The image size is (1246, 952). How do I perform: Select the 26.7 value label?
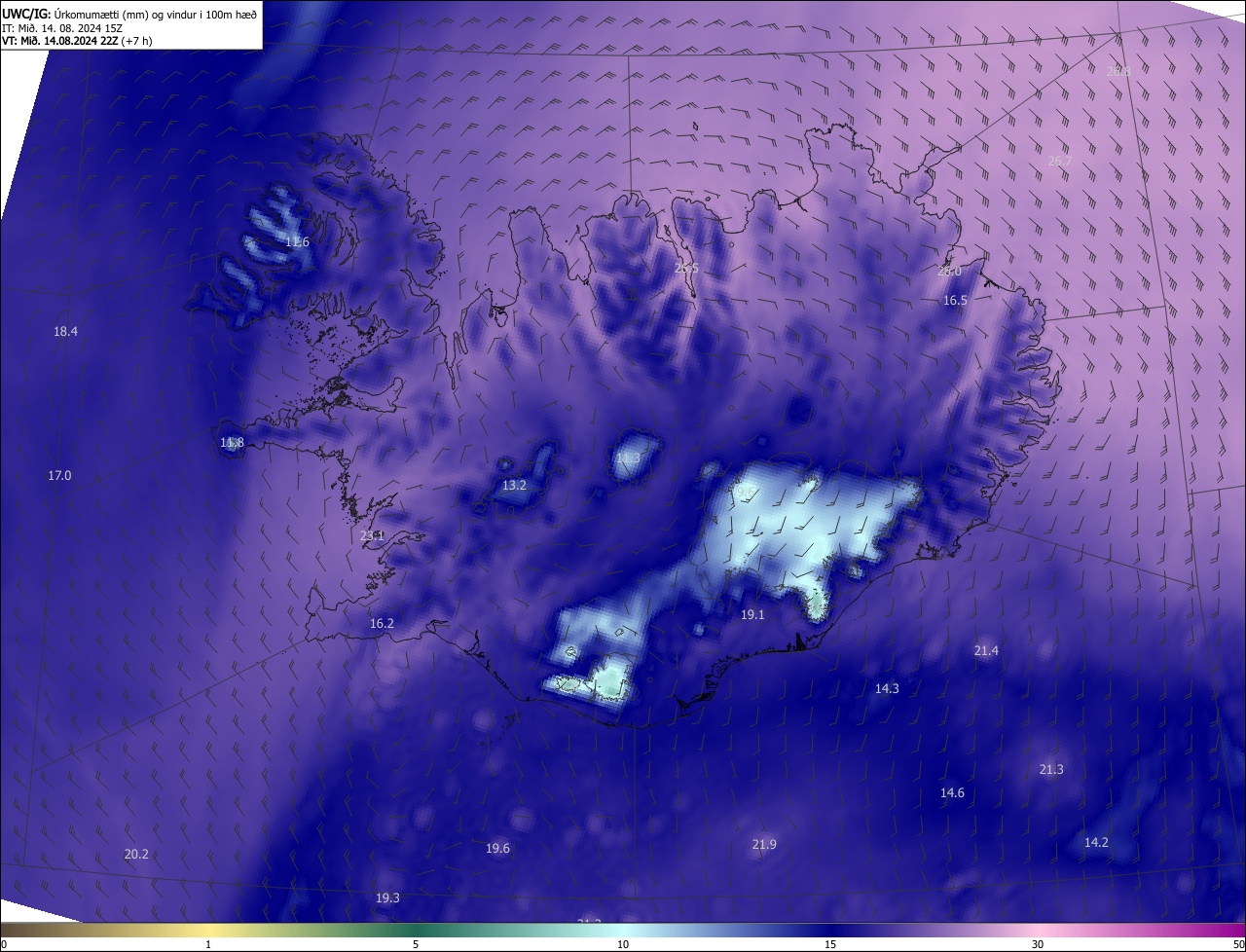[1060, 162]
